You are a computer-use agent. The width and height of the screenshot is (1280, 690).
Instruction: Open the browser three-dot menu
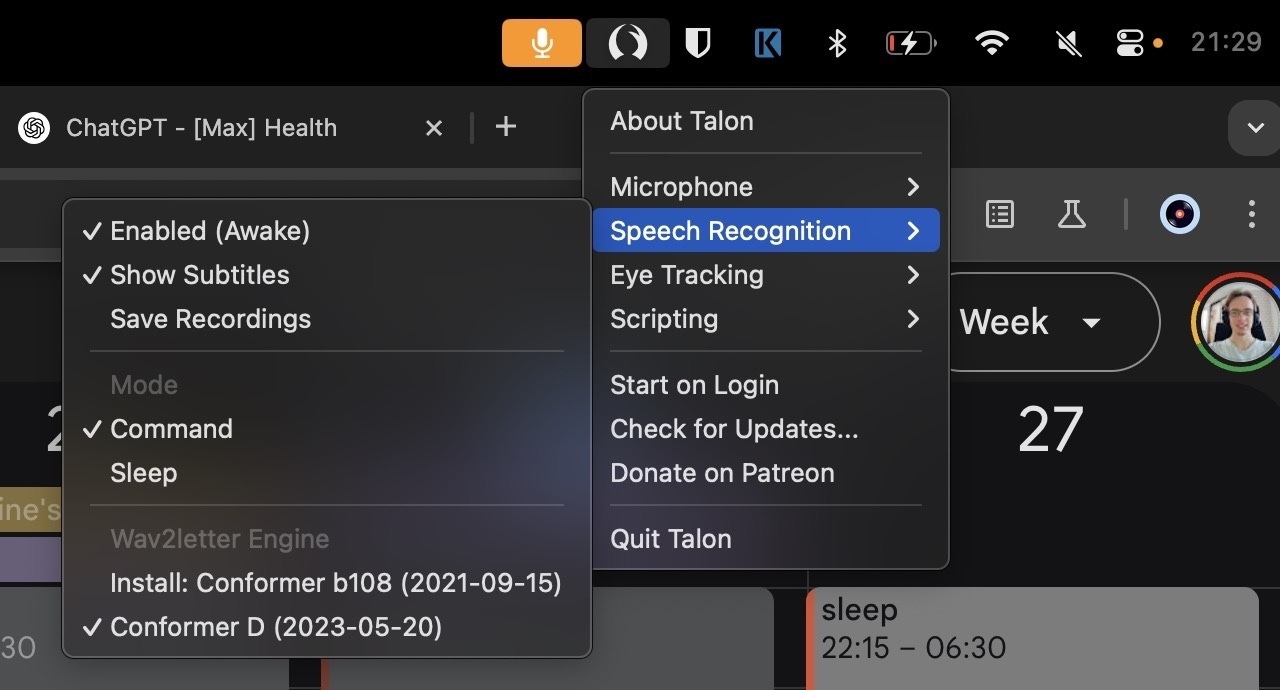[x=1252, y=214]
